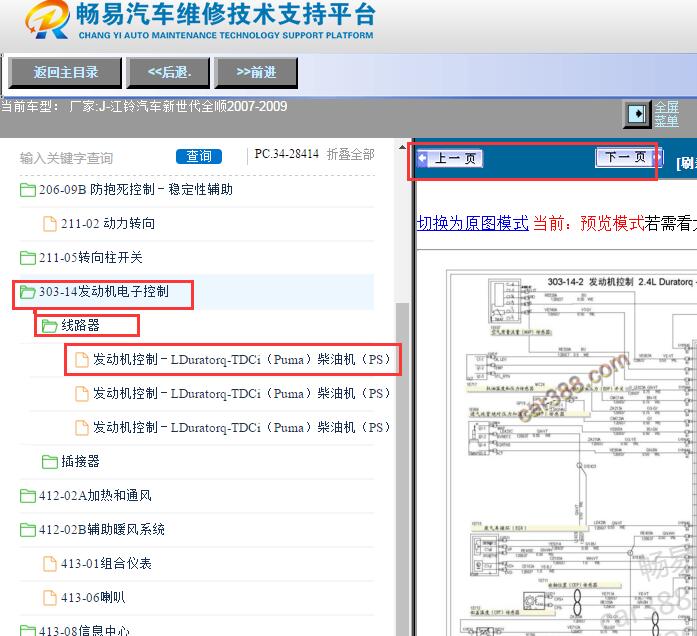Open third 发动机控制－LDuratorq-TDCi entry

241,428
